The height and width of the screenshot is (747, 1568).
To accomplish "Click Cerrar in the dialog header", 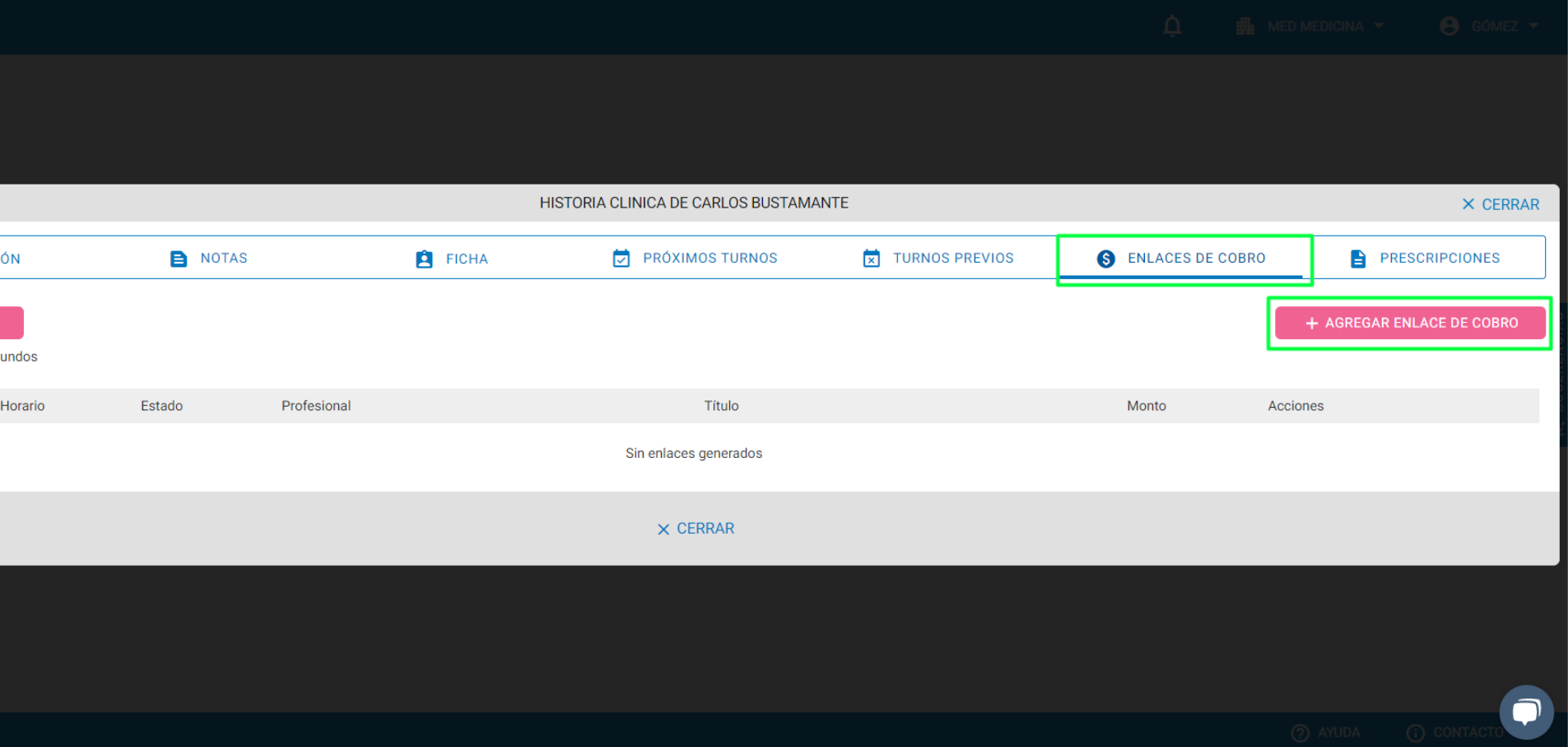I will 1500,204.
